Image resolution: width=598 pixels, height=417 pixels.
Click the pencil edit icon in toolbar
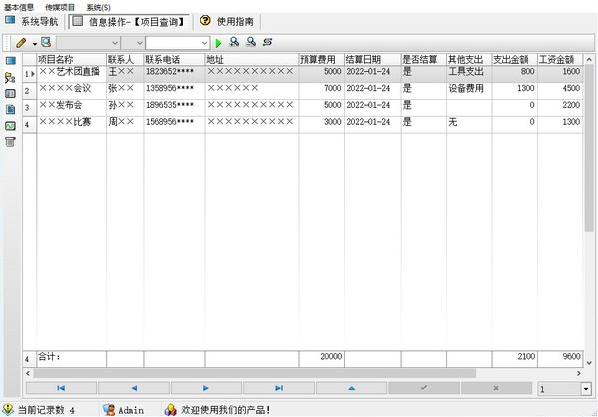21,42
